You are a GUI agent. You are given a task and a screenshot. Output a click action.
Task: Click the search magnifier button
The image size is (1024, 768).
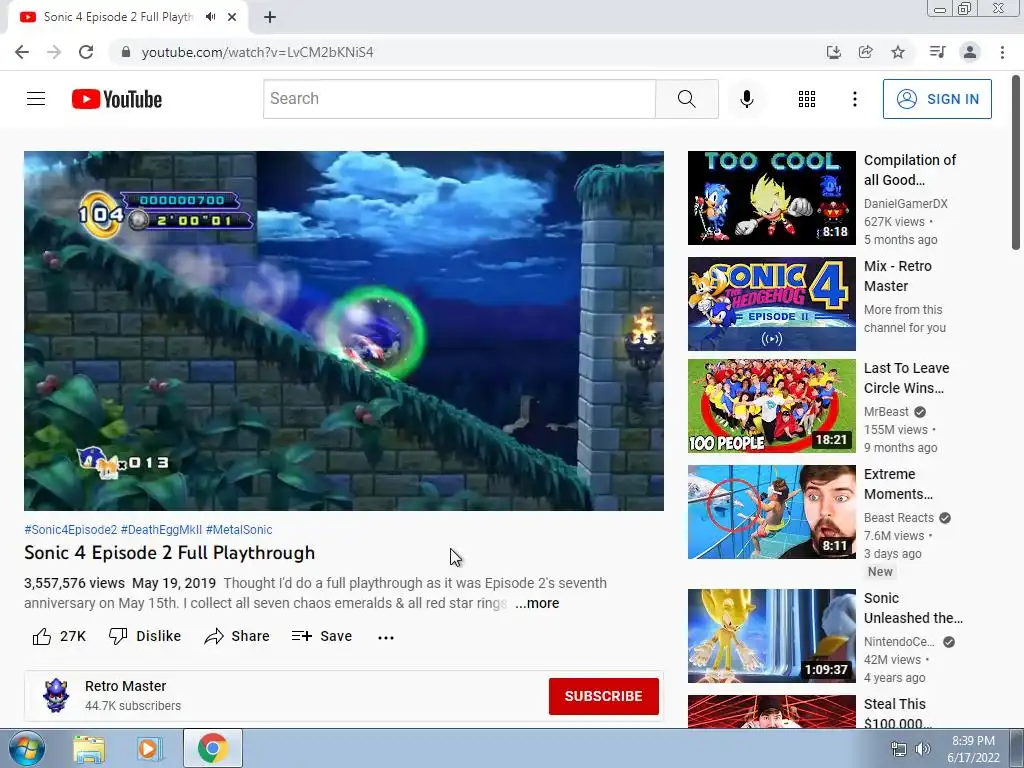(x=686, y=99)
